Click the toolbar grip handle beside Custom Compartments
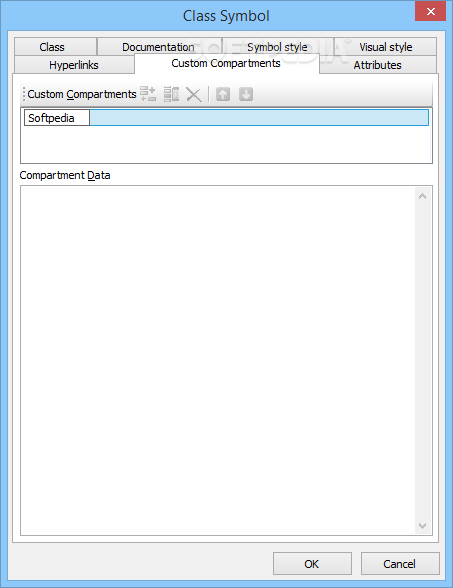 point(24,94)
